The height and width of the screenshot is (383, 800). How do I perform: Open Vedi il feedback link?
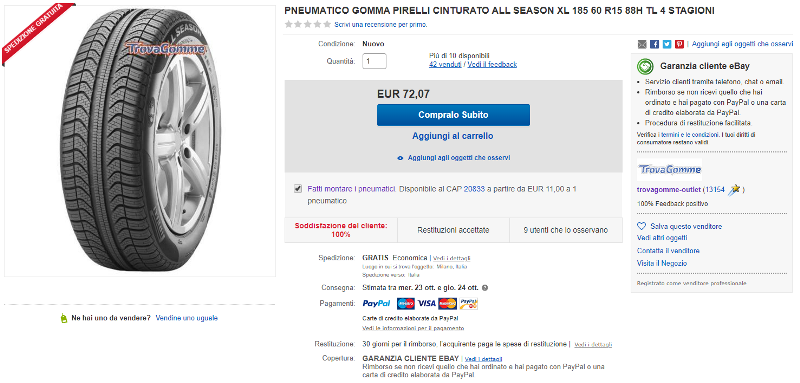[x=492, y=64]
